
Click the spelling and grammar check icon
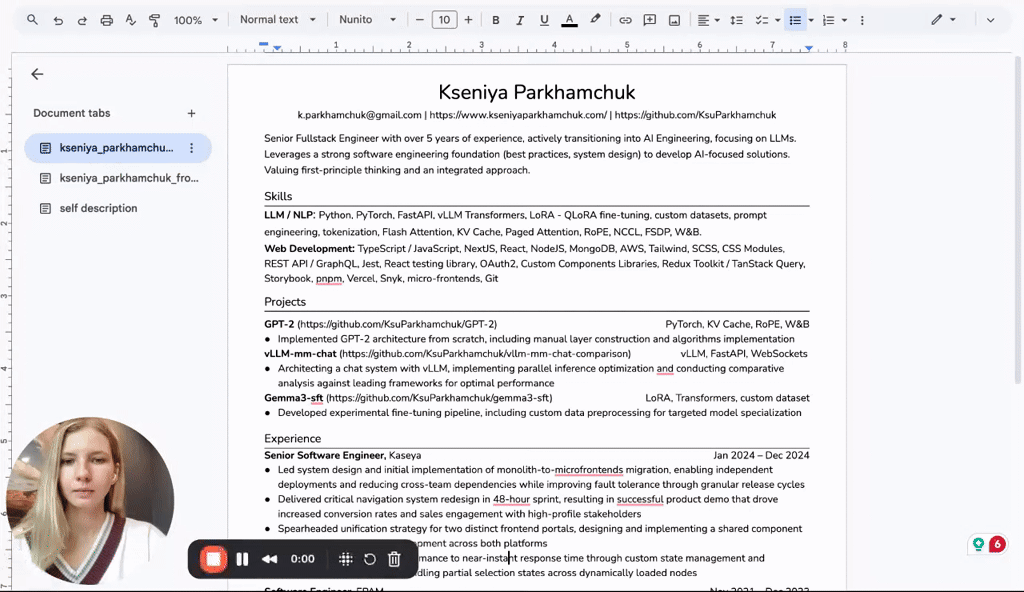[131, 19]
